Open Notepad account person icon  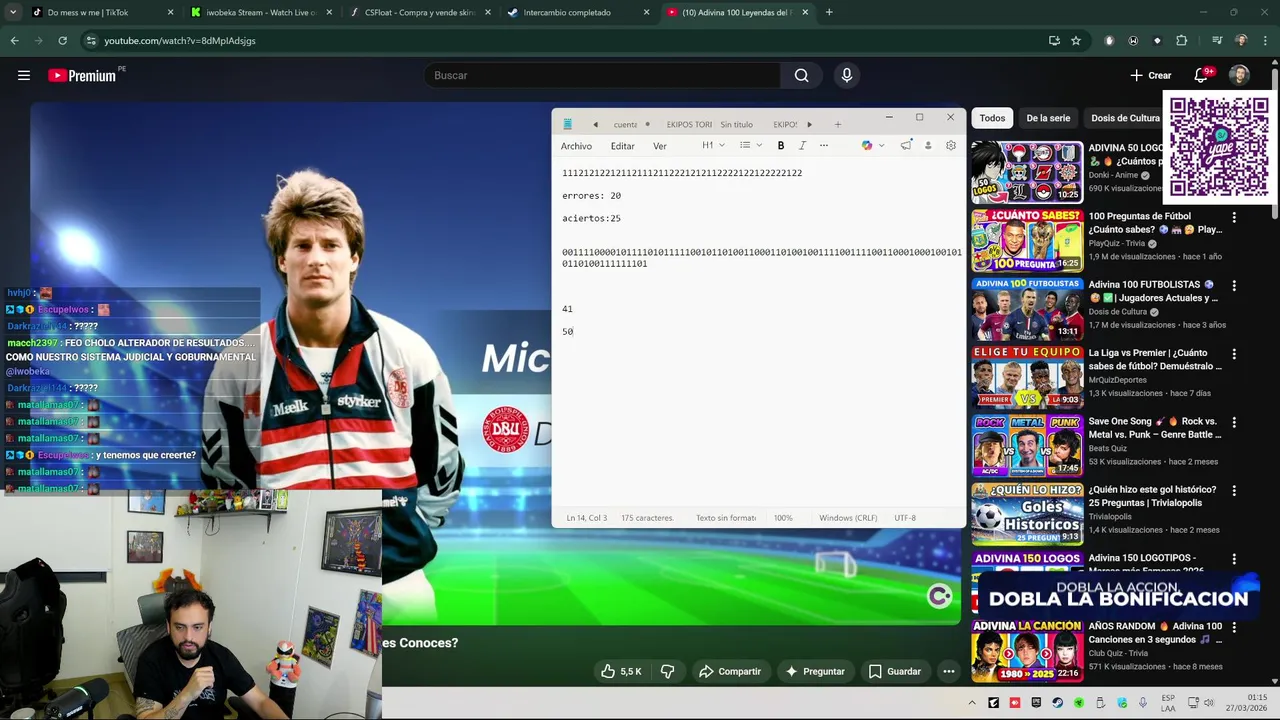[x=928, y=145]
